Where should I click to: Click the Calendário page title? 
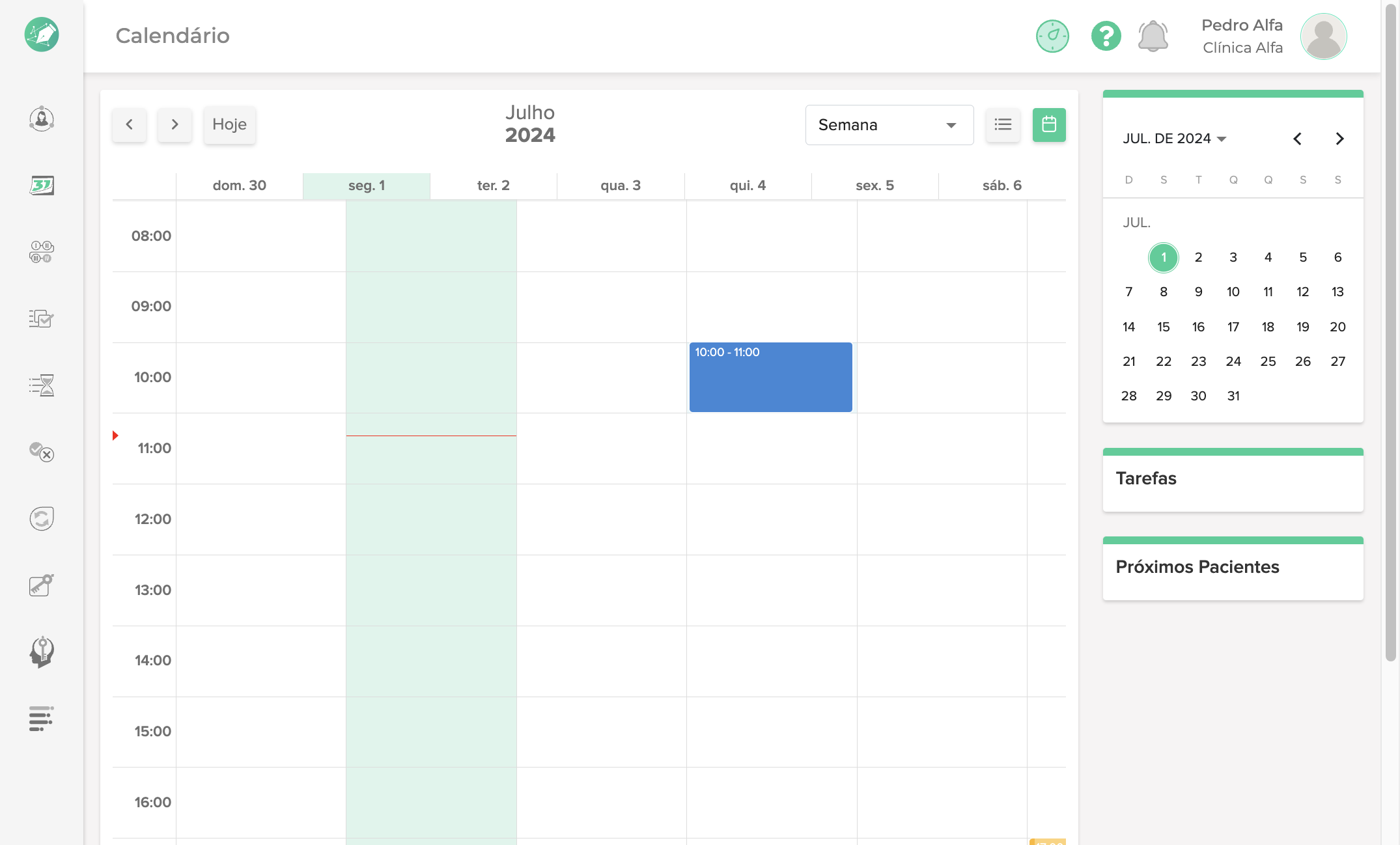173,35
